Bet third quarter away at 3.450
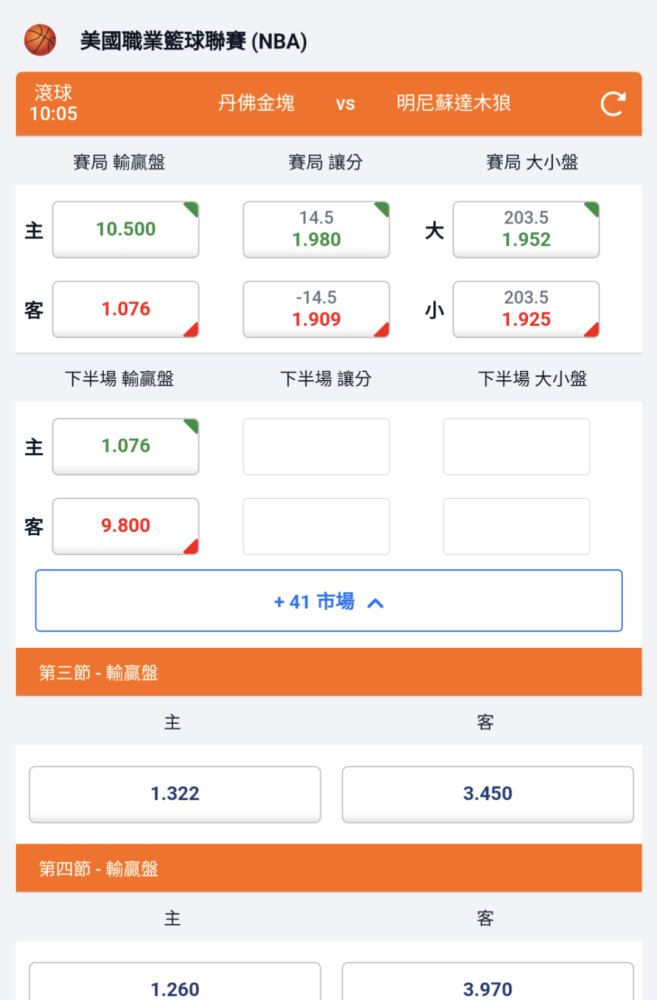657x1000 pixels. point(488,794)
